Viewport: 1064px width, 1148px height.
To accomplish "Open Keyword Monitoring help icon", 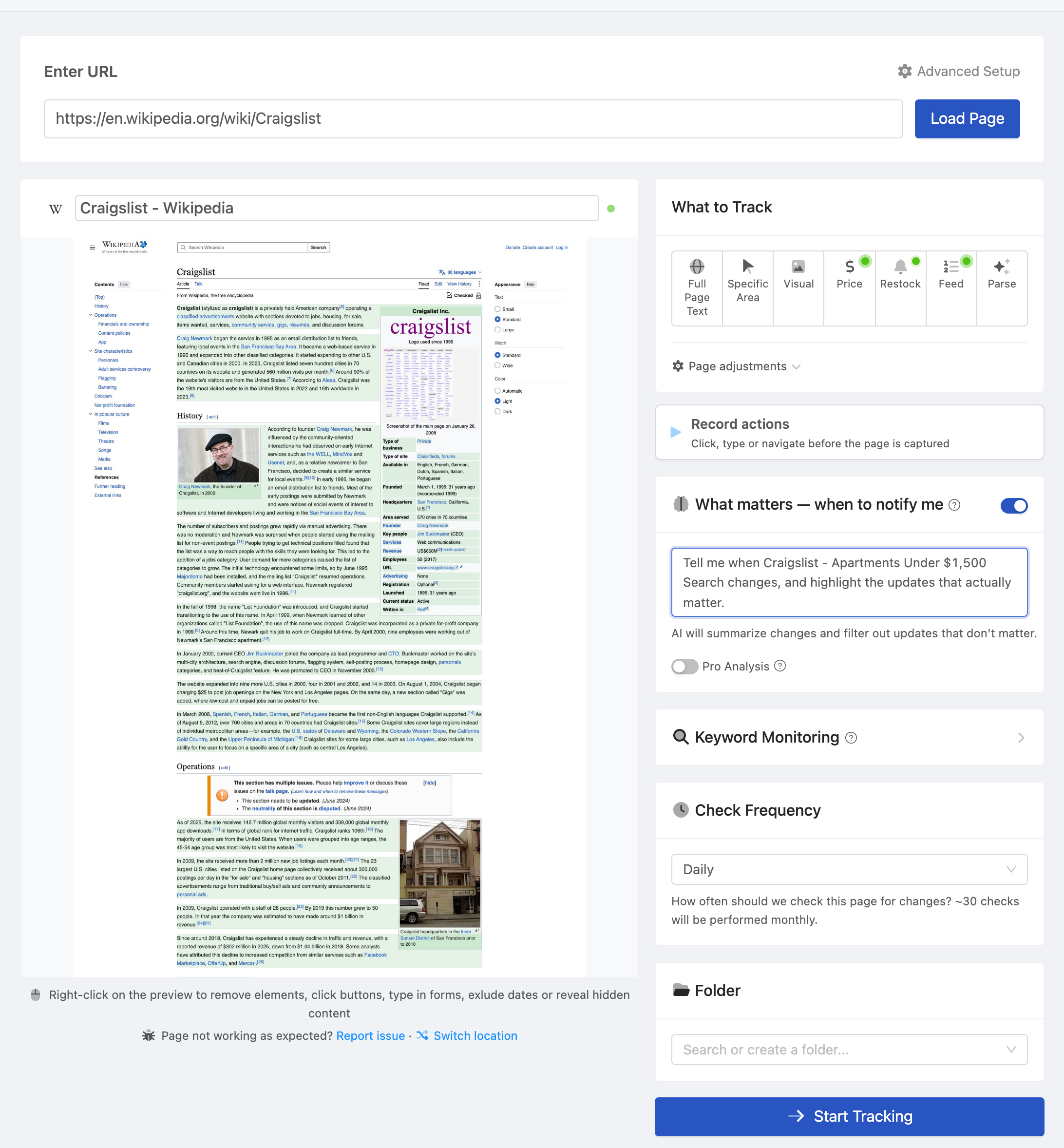I will (851, 738).
